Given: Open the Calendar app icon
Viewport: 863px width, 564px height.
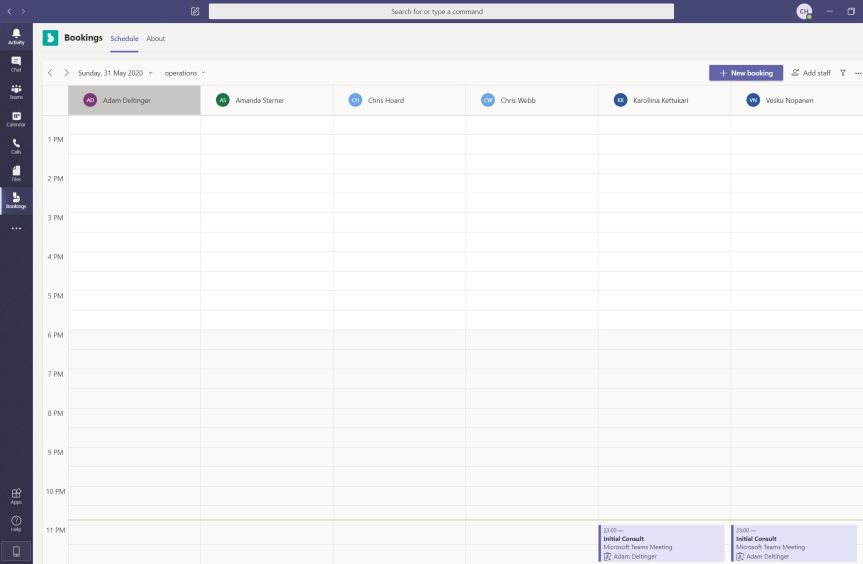Looking at the screenshot, I should point(16,119).
